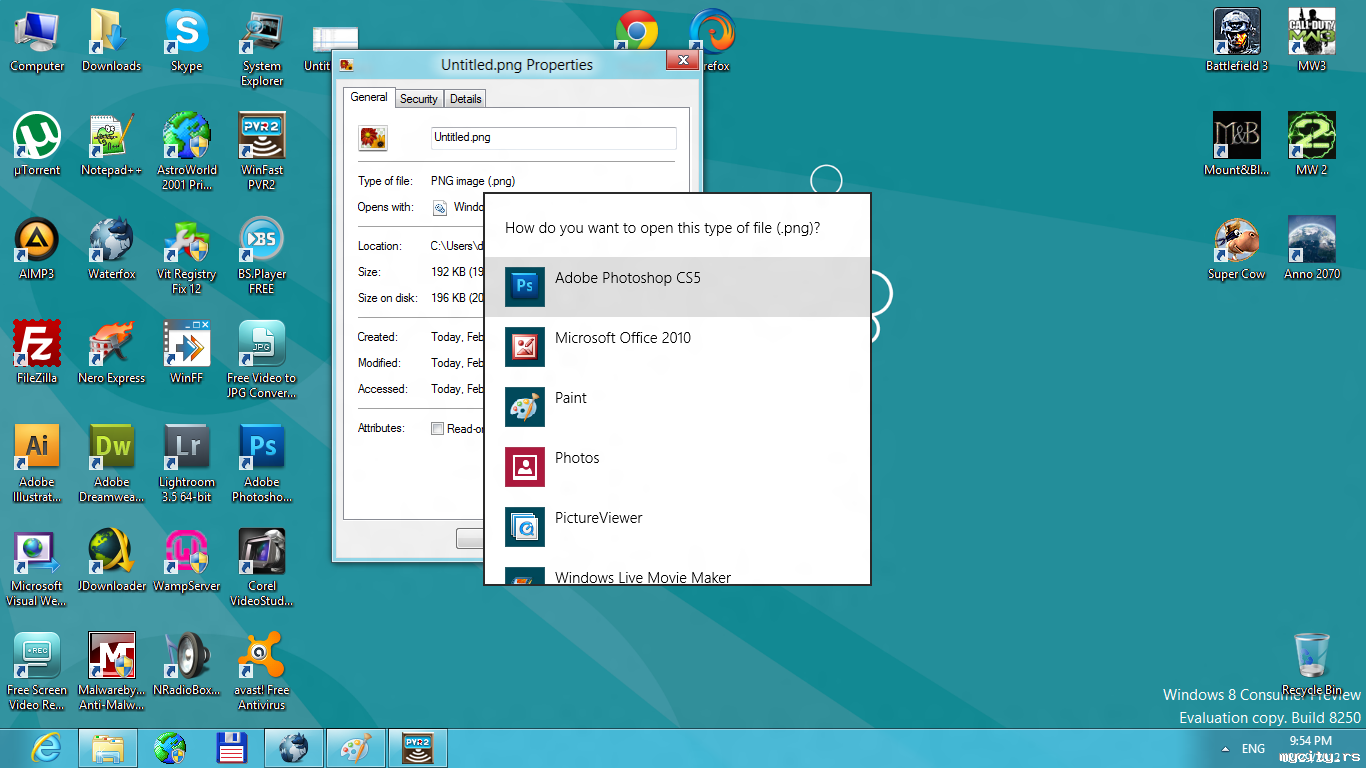The image size is (1366, 768).
Task: Show hidden system tray icons arrow
Action: pyautogui.click(x=1225, y=749)
